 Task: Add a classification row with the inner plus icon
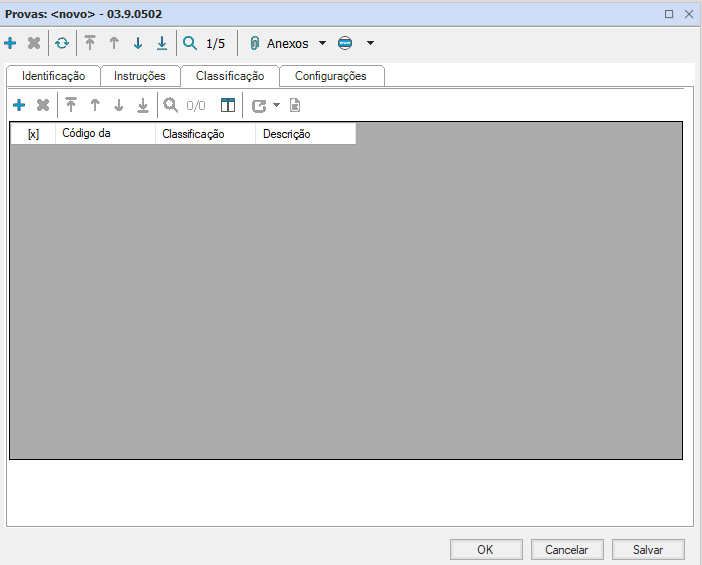point(19,105)
